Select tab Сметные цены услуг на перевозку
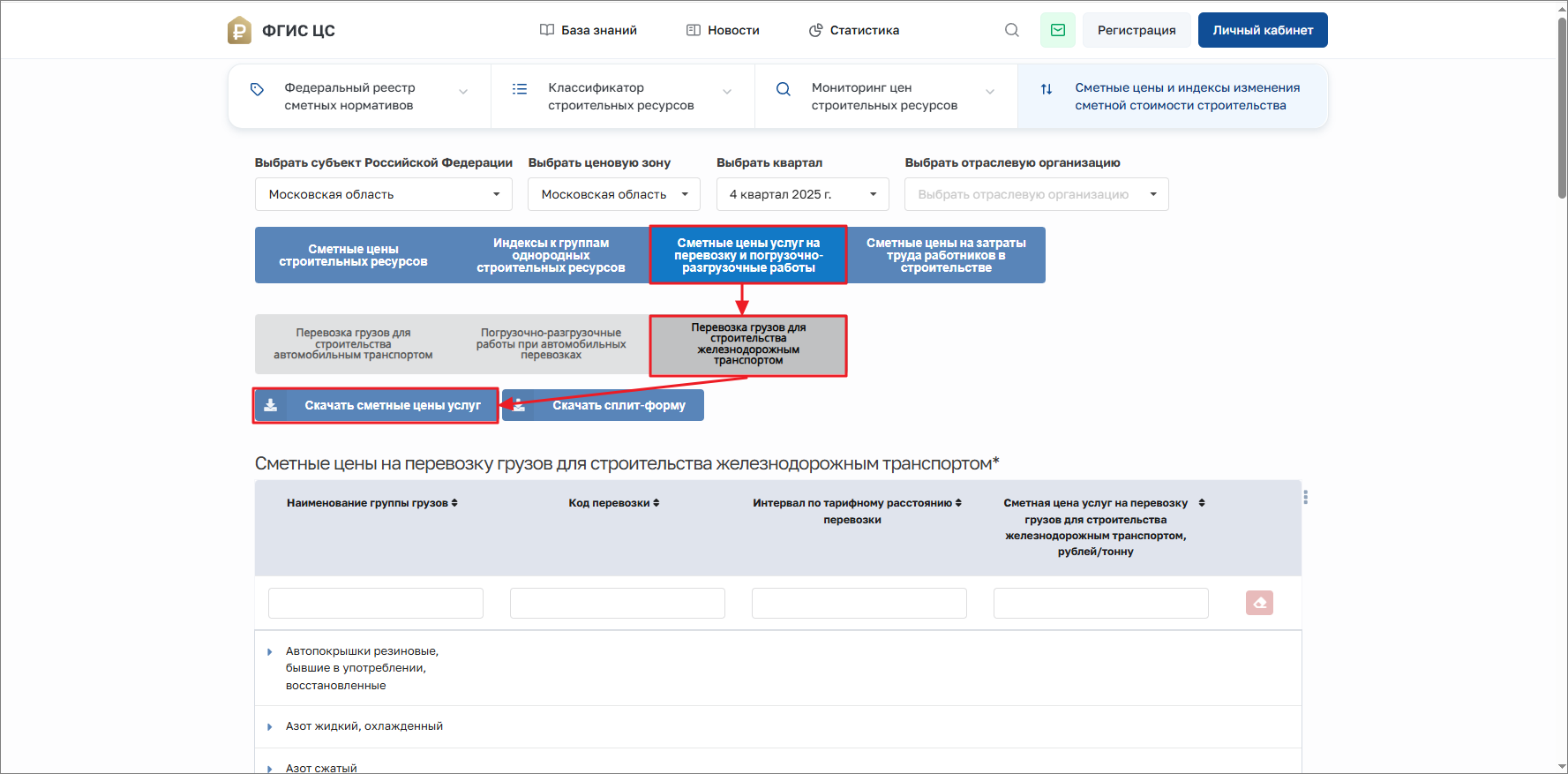The width and height of the screenshot is (1568, 774). pyautogui.click(x=748, y=255)
